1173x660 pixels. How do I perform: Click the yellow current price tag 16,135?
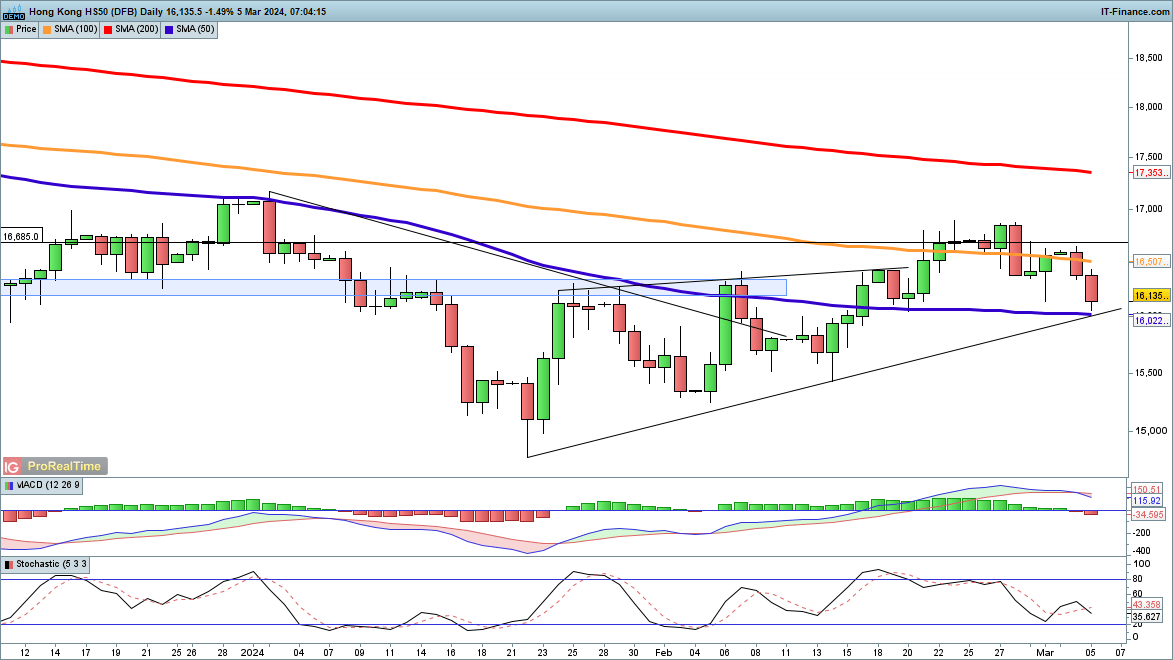(1151, 297)
